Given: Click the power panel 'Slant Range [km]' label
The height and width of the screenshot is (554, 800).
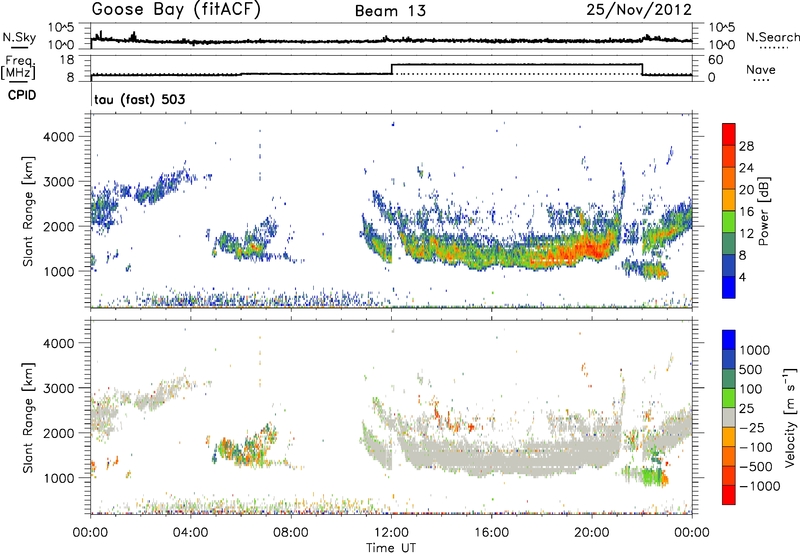Looking at the screenshot, I should 28,211.
